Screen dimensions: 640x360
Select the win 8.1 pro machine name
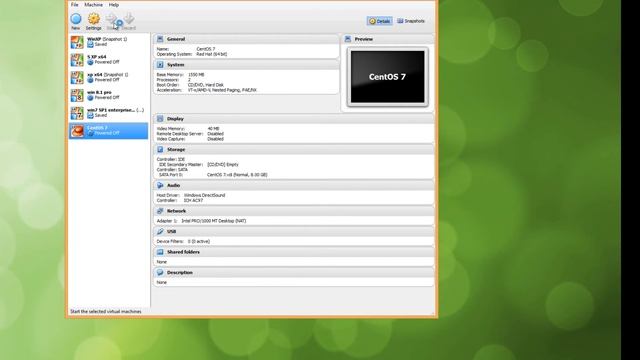99,93
